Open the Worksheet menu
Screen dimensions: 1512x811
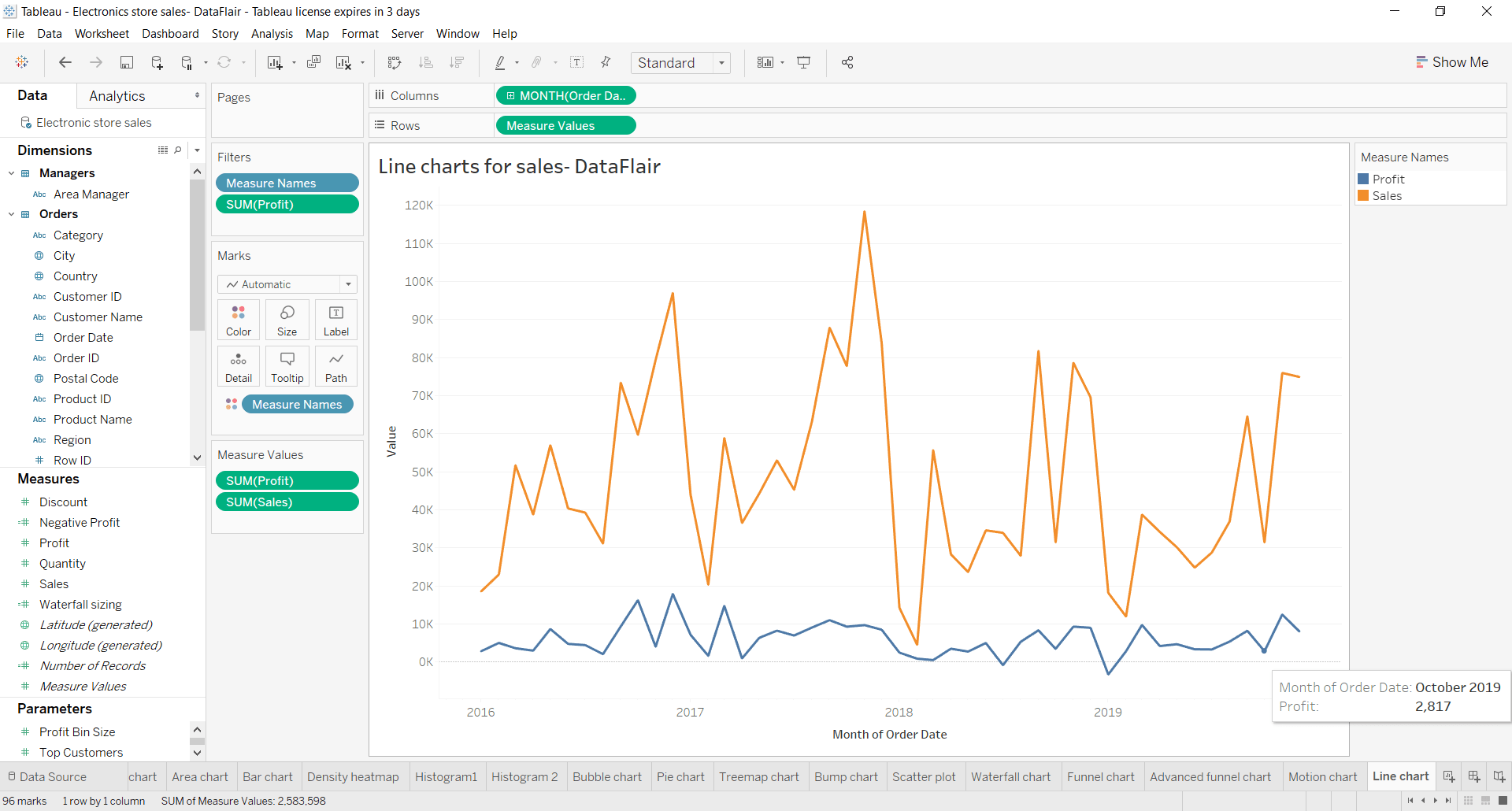coord(102,34)
